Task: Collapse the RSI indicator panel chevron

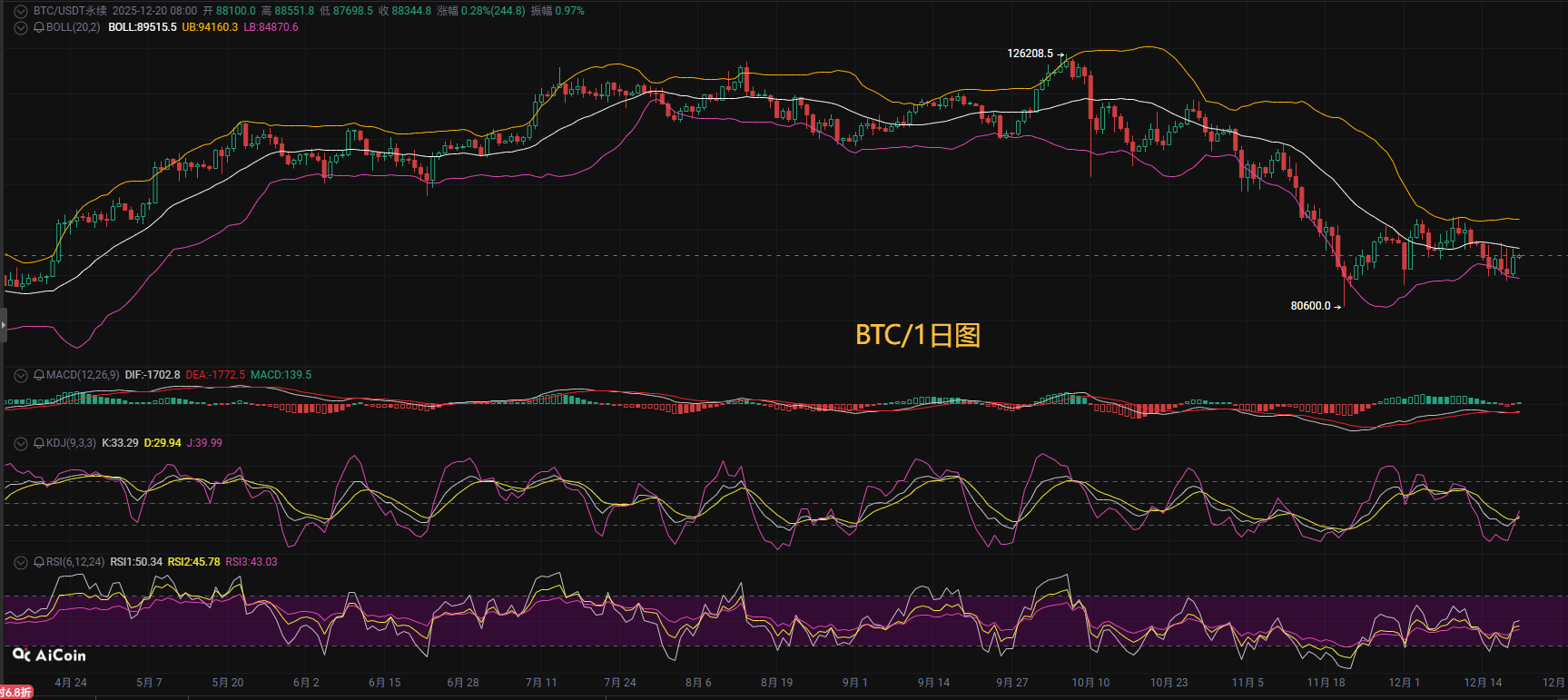Action: (x=21, y=562)
